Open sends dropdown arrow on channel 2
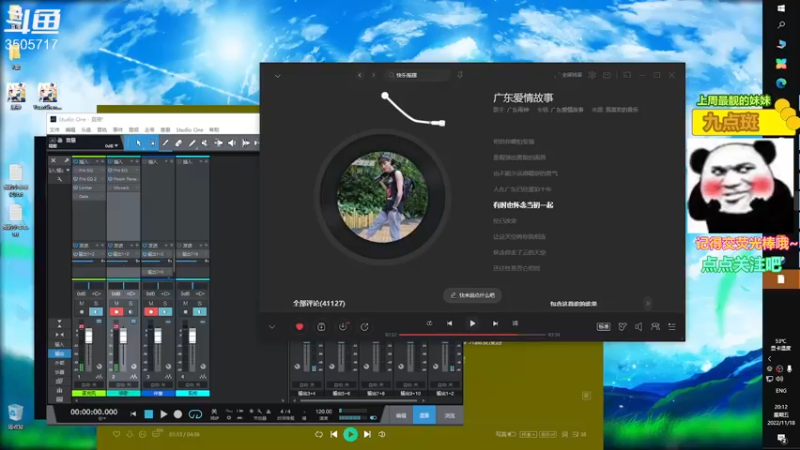 click(x=132, y=246)
